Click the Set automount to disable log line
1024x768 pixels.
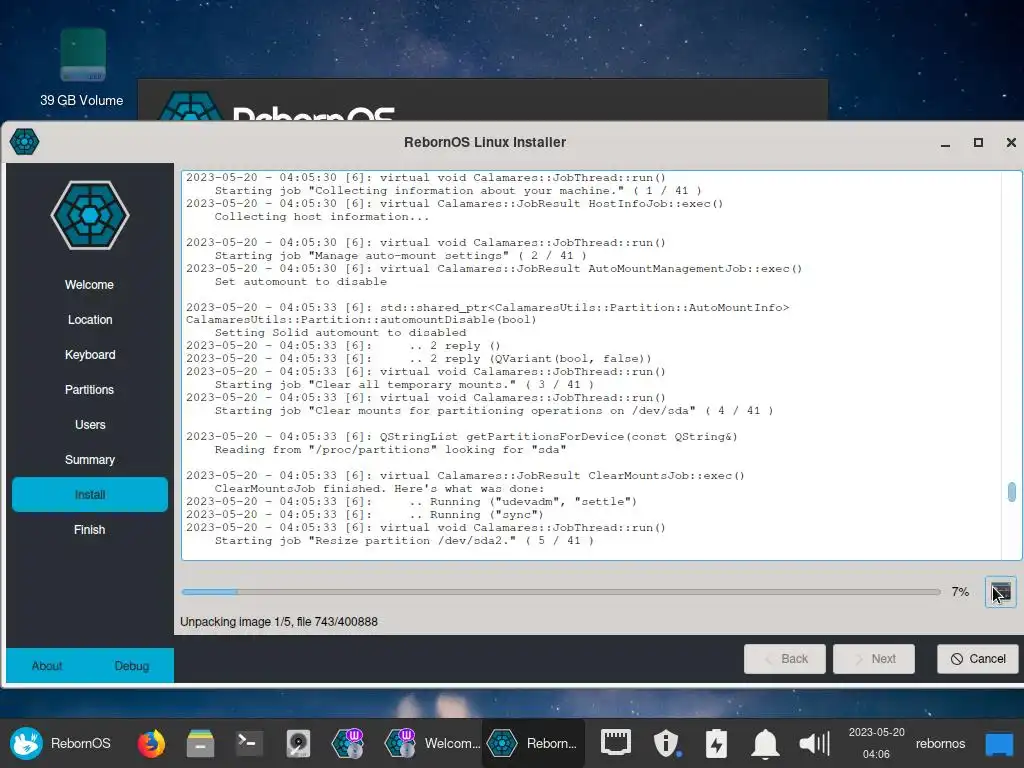[x=300, y=281]
